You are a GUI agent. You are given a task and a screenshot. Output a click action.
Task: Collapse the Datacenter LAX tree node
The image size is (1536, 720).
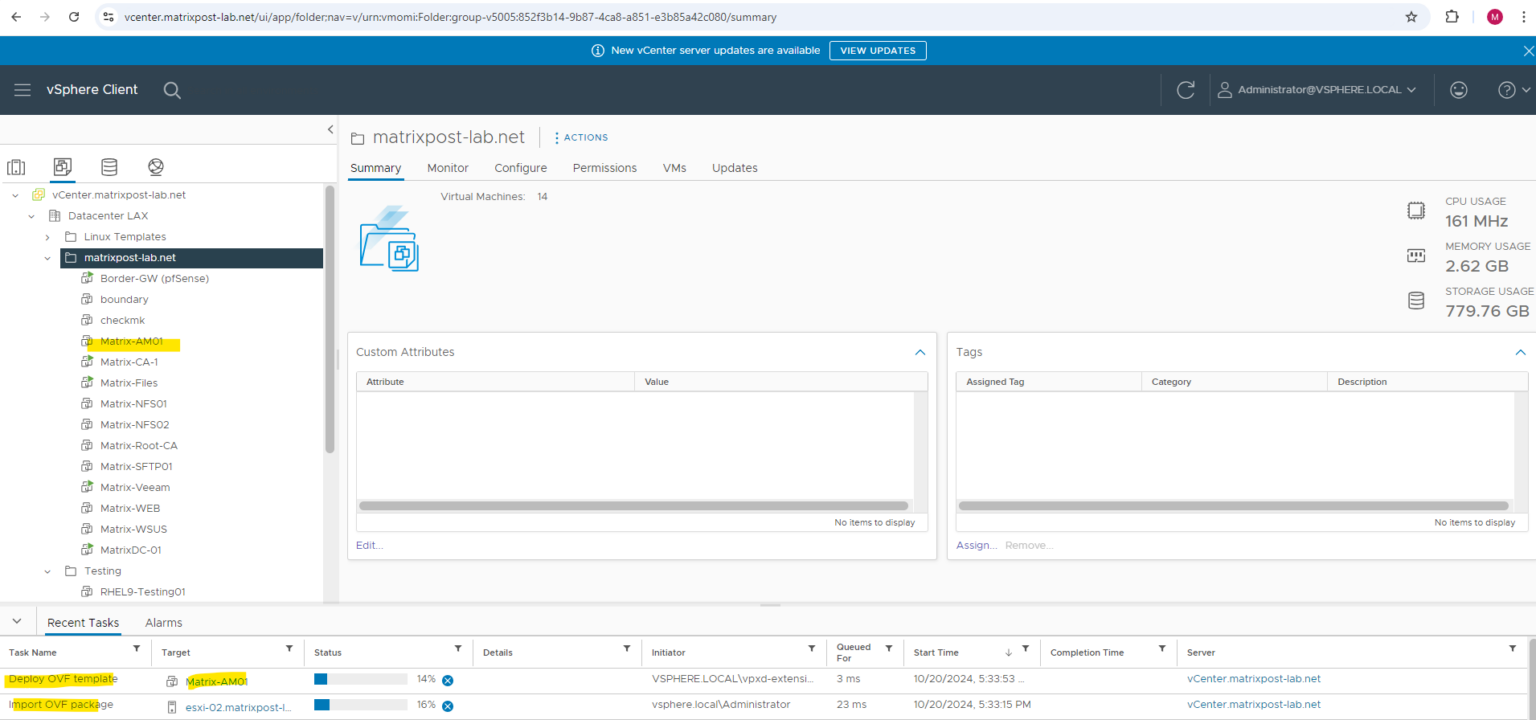click(31, 215)
